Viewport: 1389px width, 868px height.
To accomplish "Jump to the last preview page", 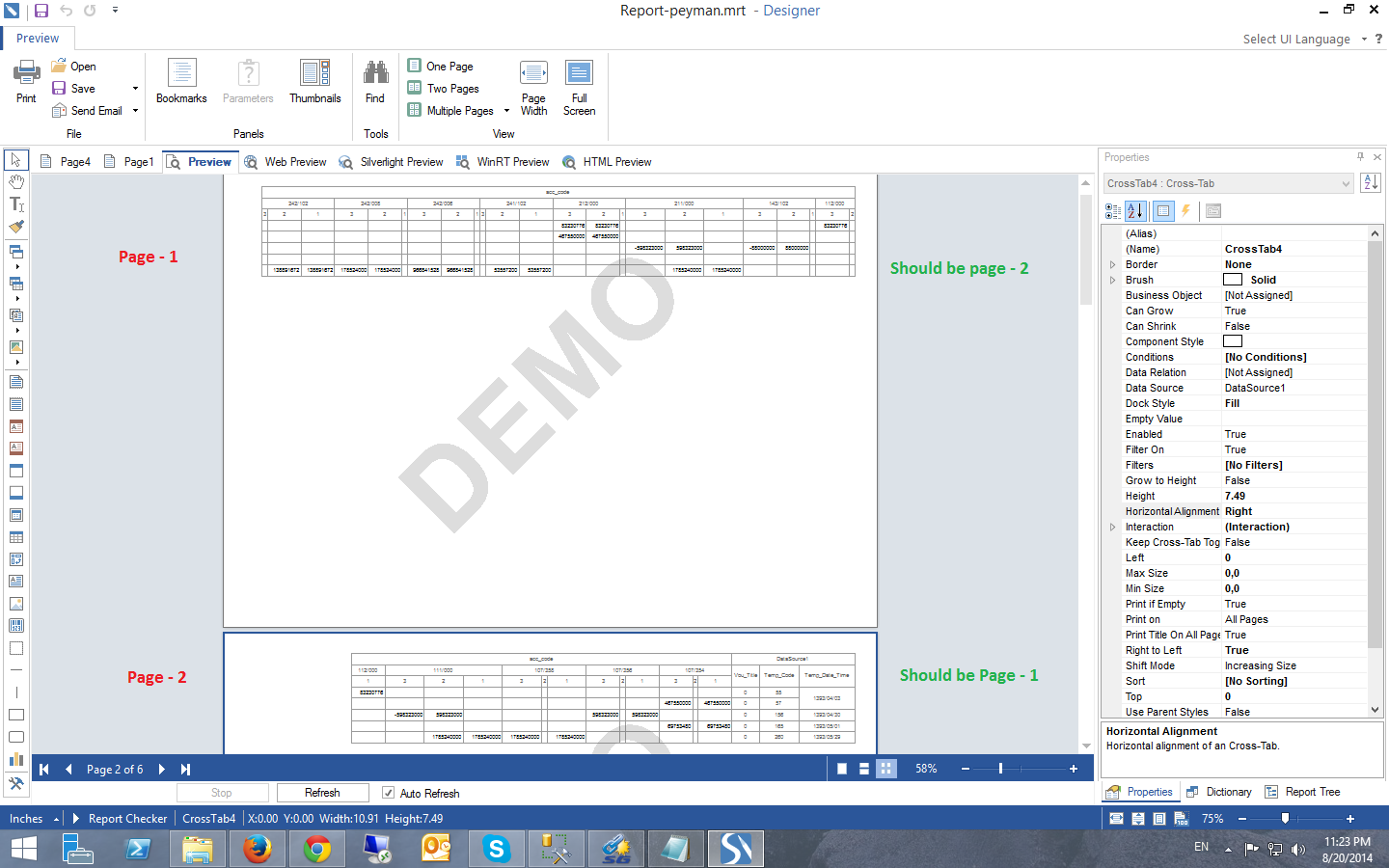I will 185,769.
